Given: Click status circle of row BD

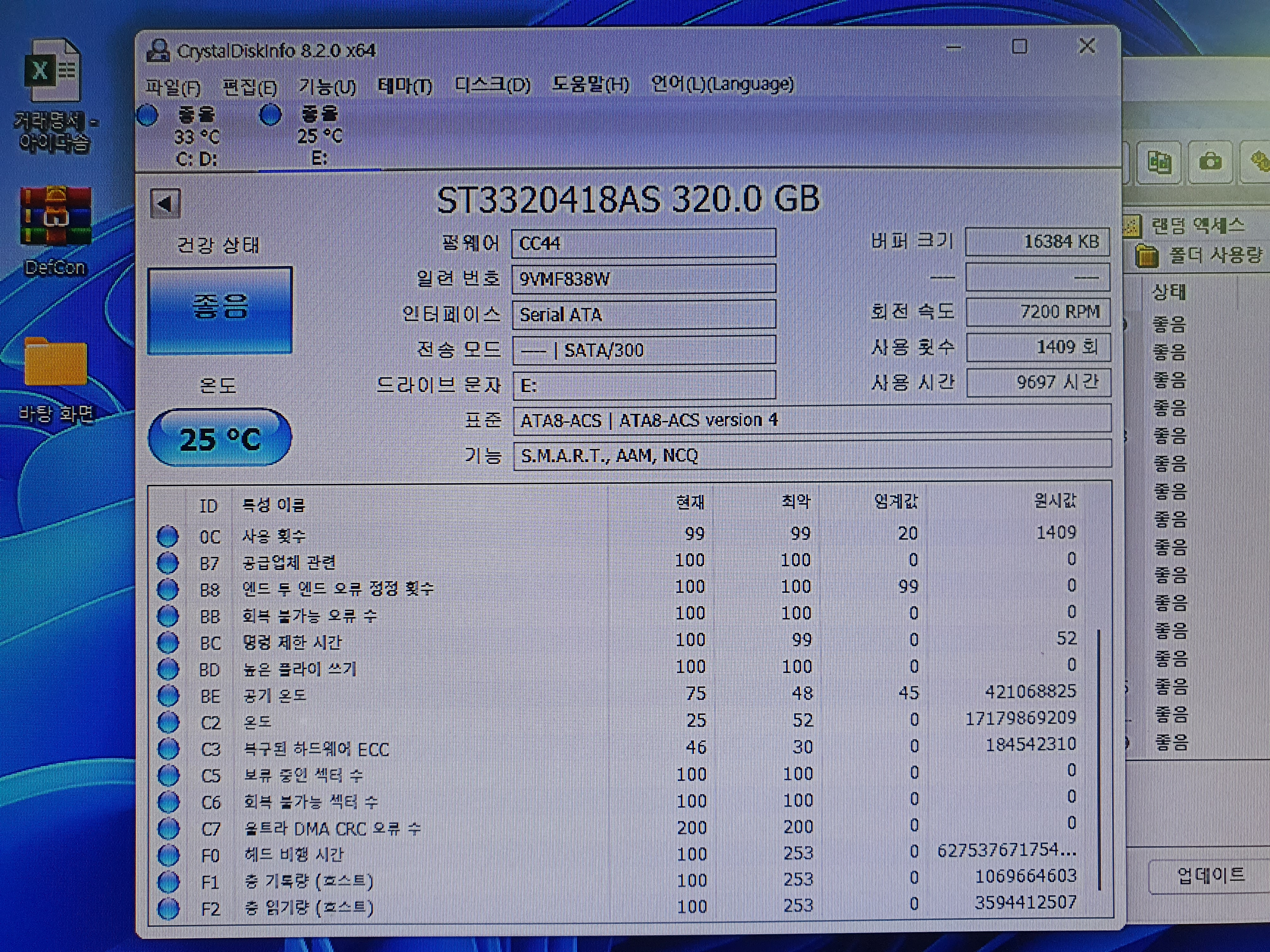Looking at the screenshot, I should pyautogui.click(x=168, y=669).
